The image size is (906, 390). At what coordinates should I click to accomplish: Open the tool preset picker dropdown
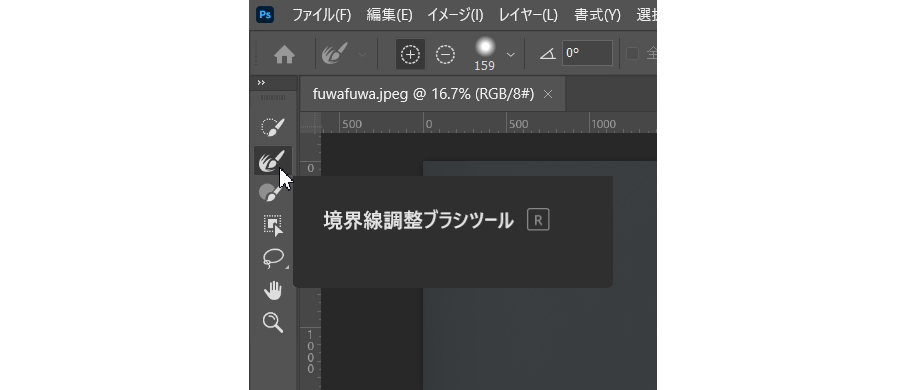pos(362,54)
